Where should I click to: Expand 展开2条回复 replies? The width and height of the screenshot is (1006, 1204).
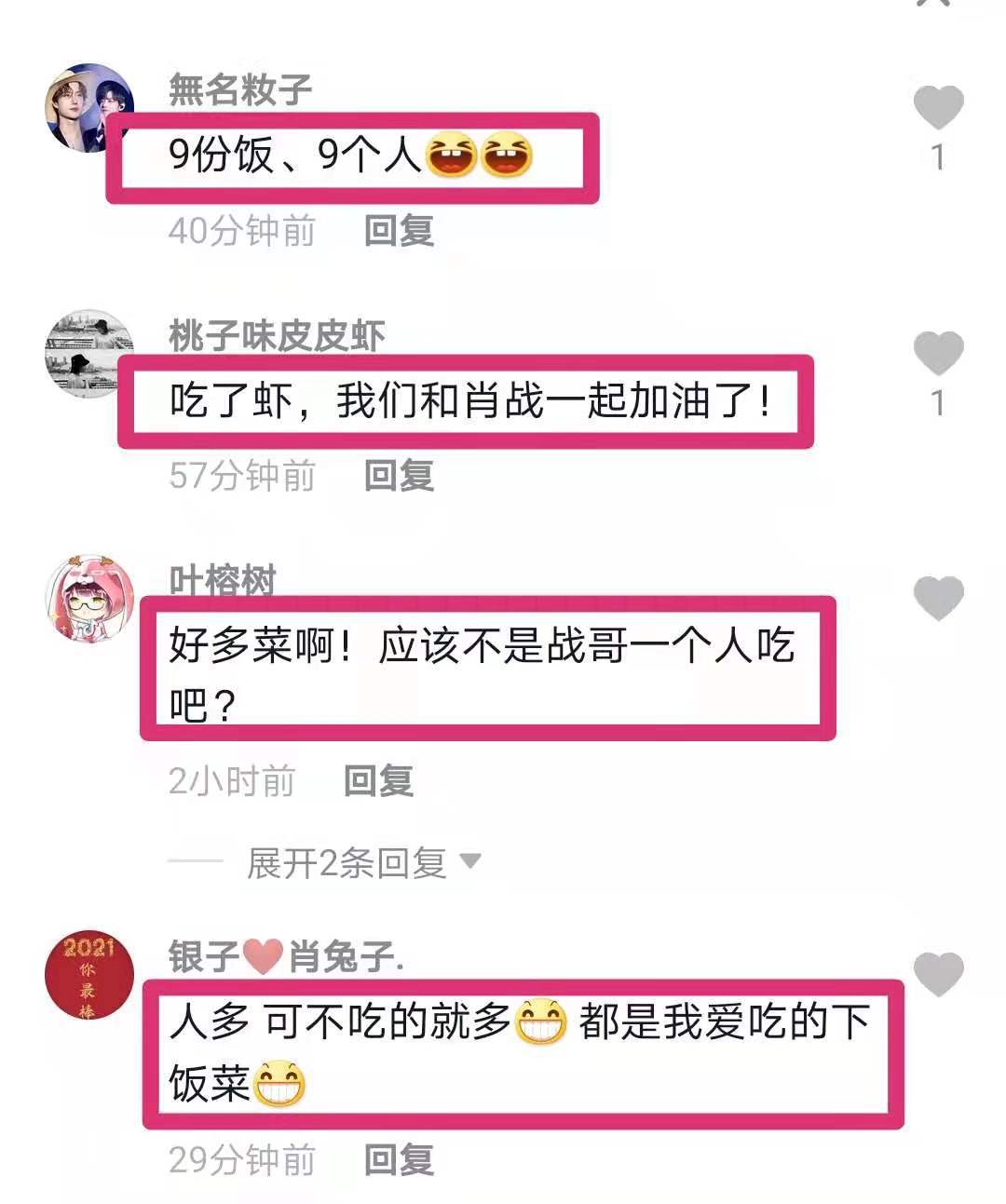coord(347,863)
